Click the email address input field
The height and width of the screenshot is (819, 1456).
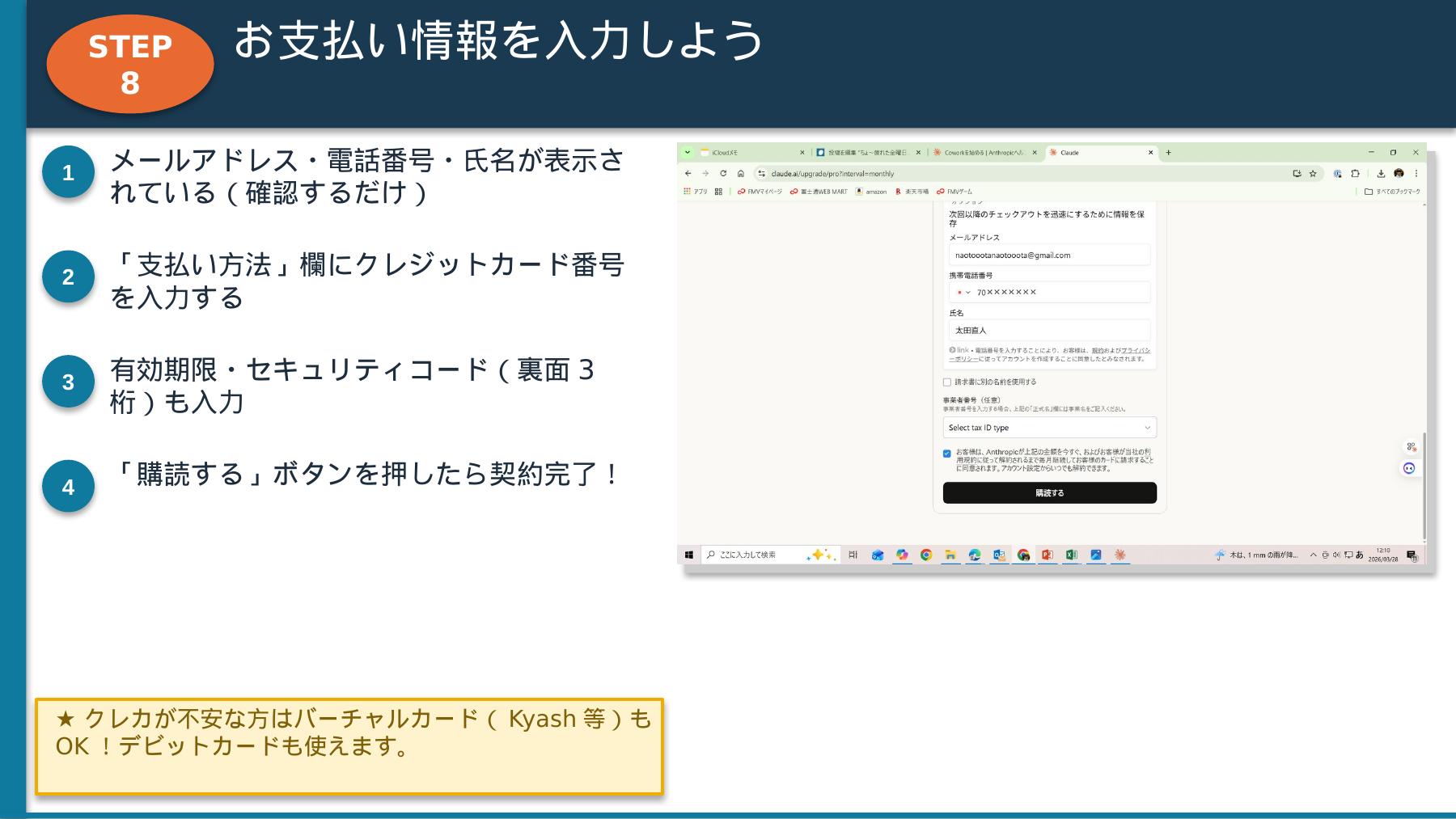1049,255
